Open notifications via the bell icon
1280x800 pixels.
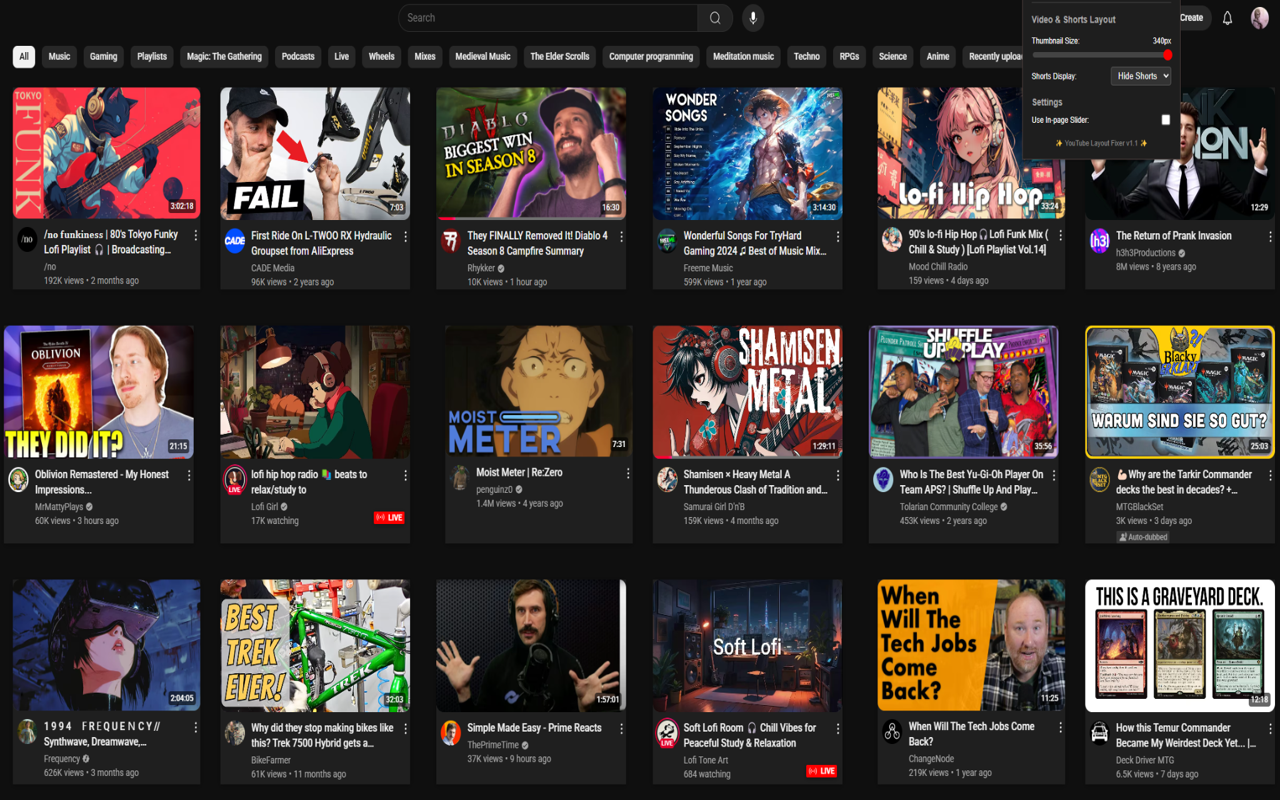point(1227,18)
